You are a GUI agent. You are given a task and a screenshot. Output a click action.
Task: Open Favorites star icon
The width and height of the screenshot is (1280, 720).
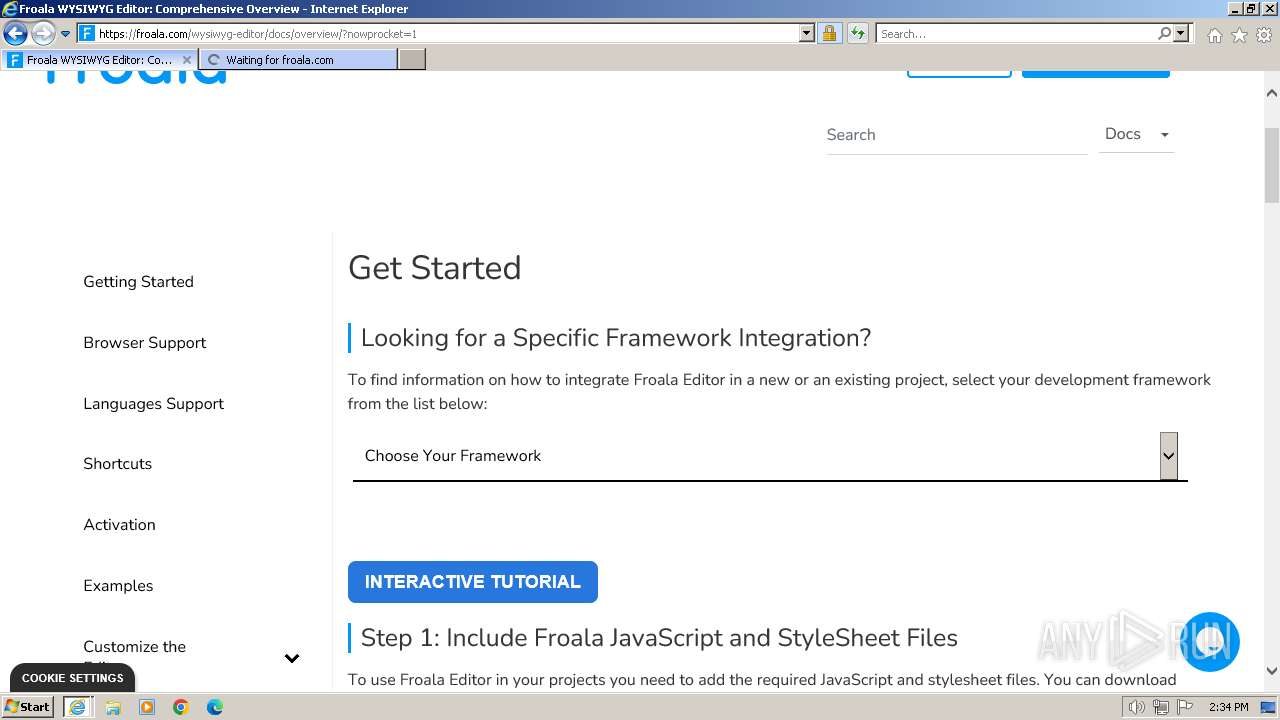click(x=1239, y=35)
